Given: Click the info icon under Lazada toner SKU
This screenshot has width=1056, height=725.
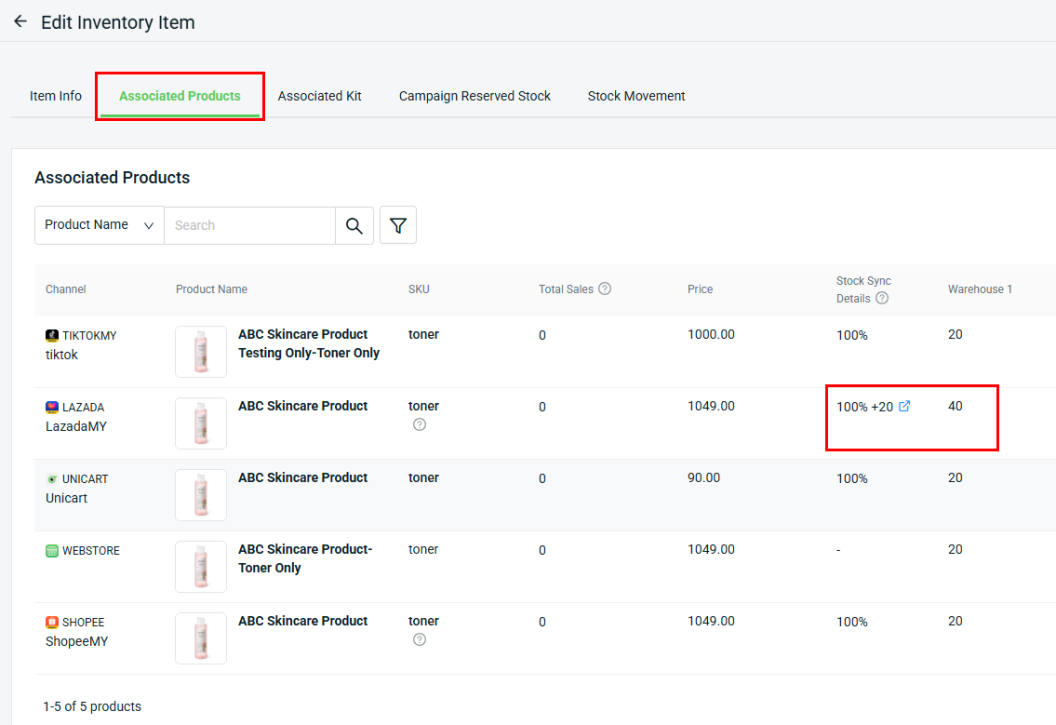Looking at the screenshot, I should [419, 425].
